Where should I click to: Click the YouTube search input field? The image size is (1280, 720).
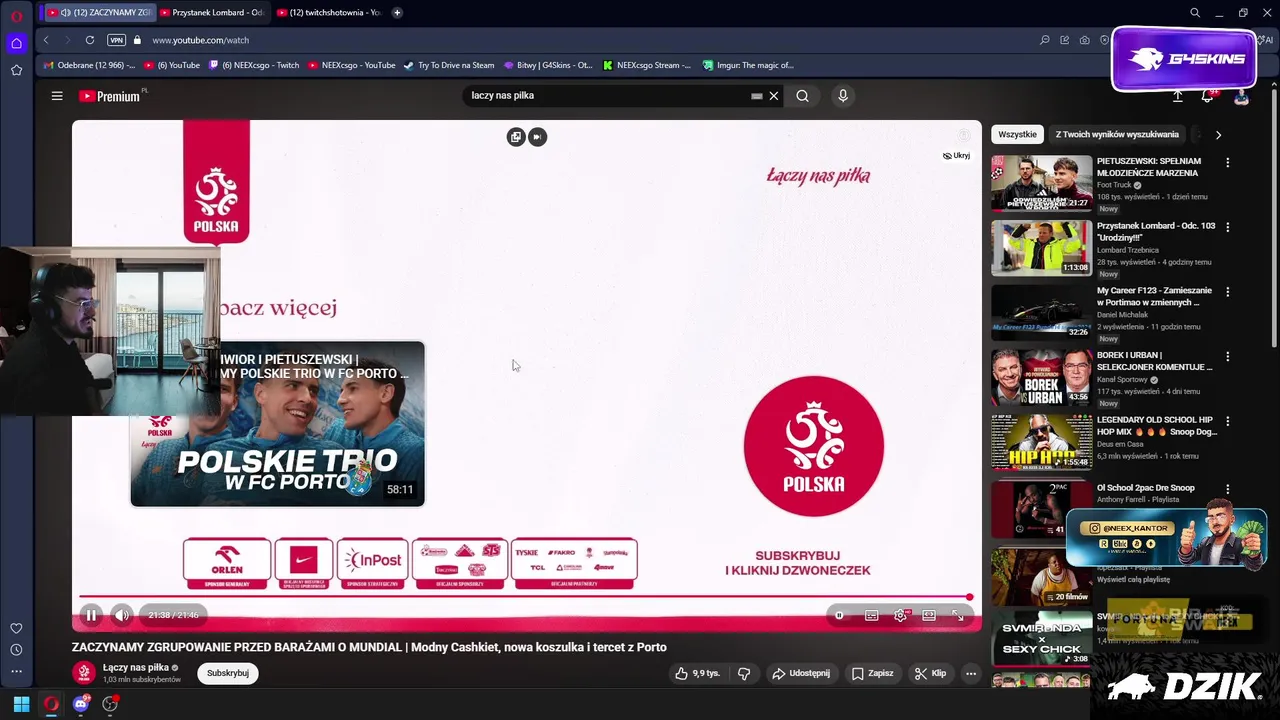click(605, 96)
